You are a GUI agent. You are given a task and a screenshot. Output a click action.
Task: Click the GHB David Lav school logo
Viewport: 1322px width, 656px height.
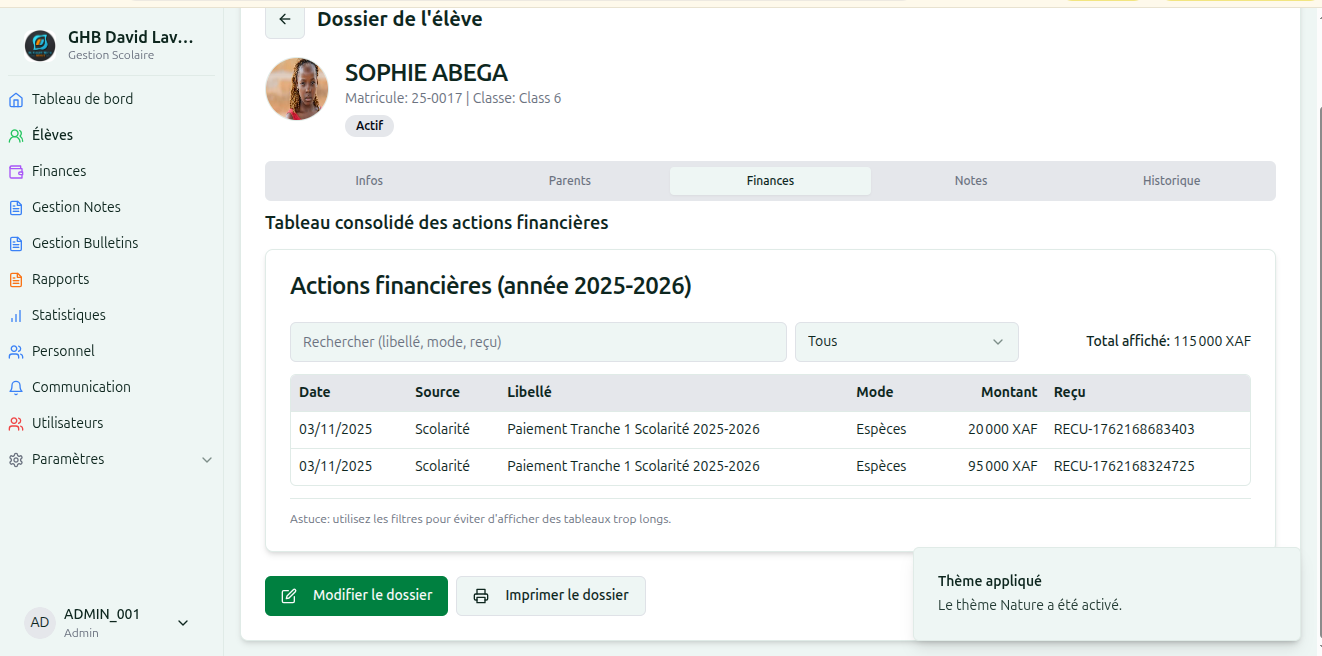click(x=40, y=45)
